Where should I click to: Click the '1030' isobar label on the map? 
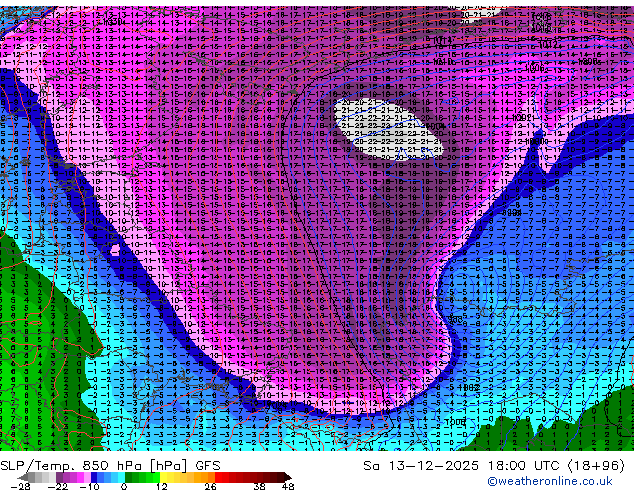point(113,21)
